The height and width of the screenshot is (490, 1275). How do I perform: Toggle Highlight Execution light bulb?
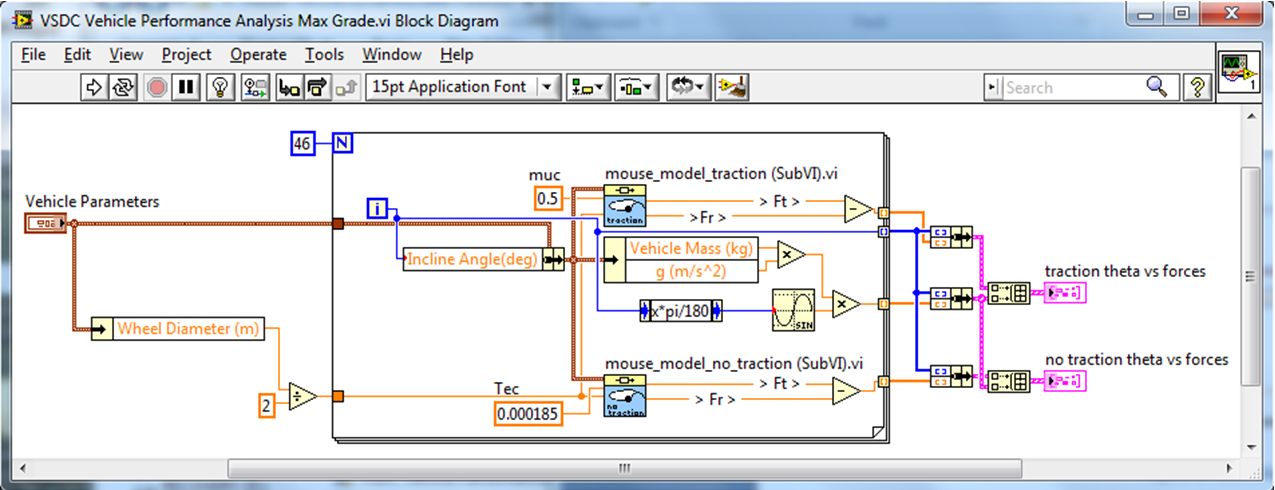tap(219, 87)
